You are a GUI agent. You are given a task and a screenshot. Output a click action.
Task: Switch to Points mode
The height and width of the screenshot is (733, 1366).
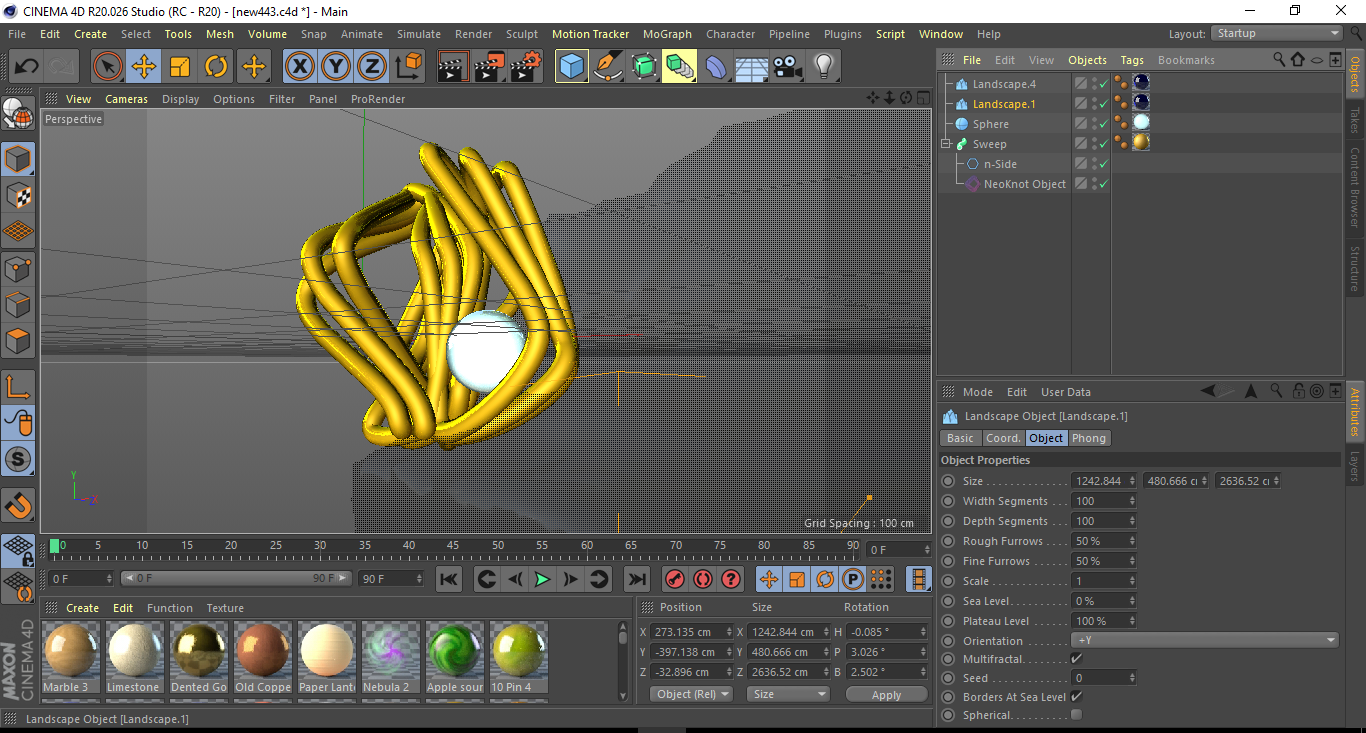[x=18, y=268]
